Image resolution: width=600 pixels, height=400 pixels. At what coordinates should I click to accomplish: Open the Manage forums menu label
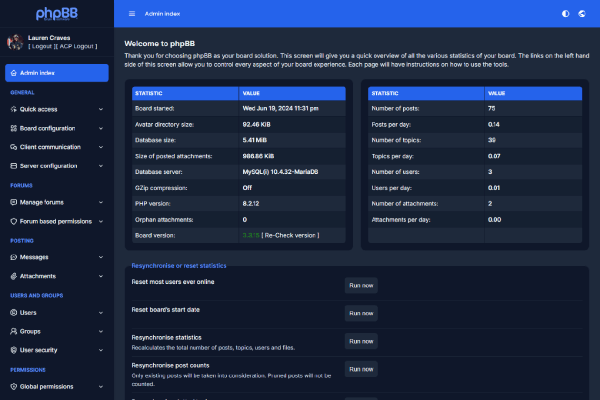click(42, 202)
